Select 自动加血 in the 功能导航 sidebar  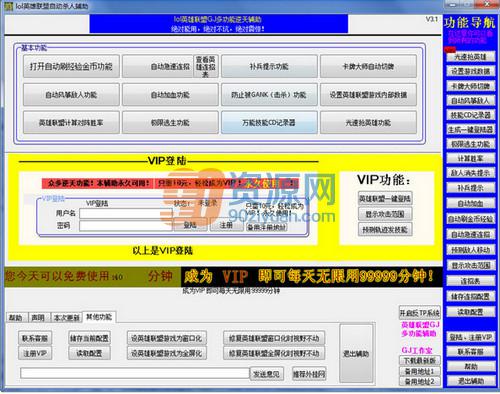(471, 203)
